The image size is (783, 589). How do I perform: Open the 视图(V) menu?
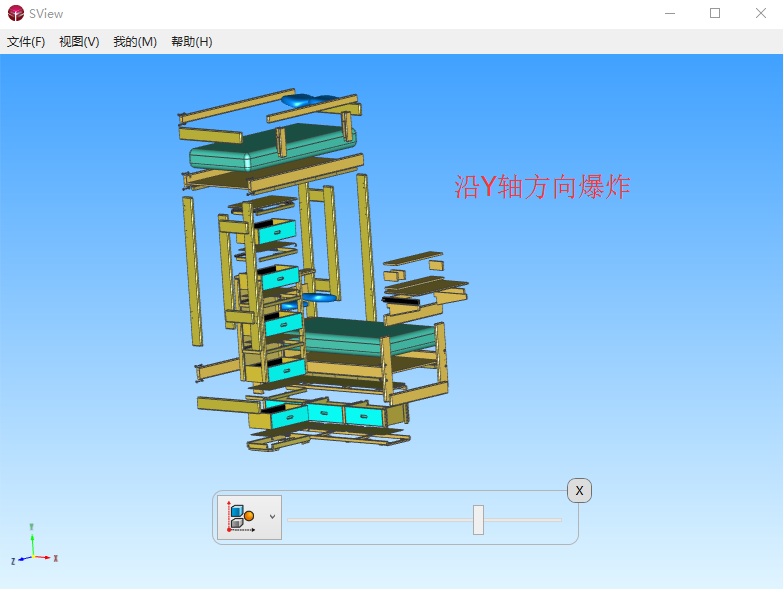click(79, 41)
